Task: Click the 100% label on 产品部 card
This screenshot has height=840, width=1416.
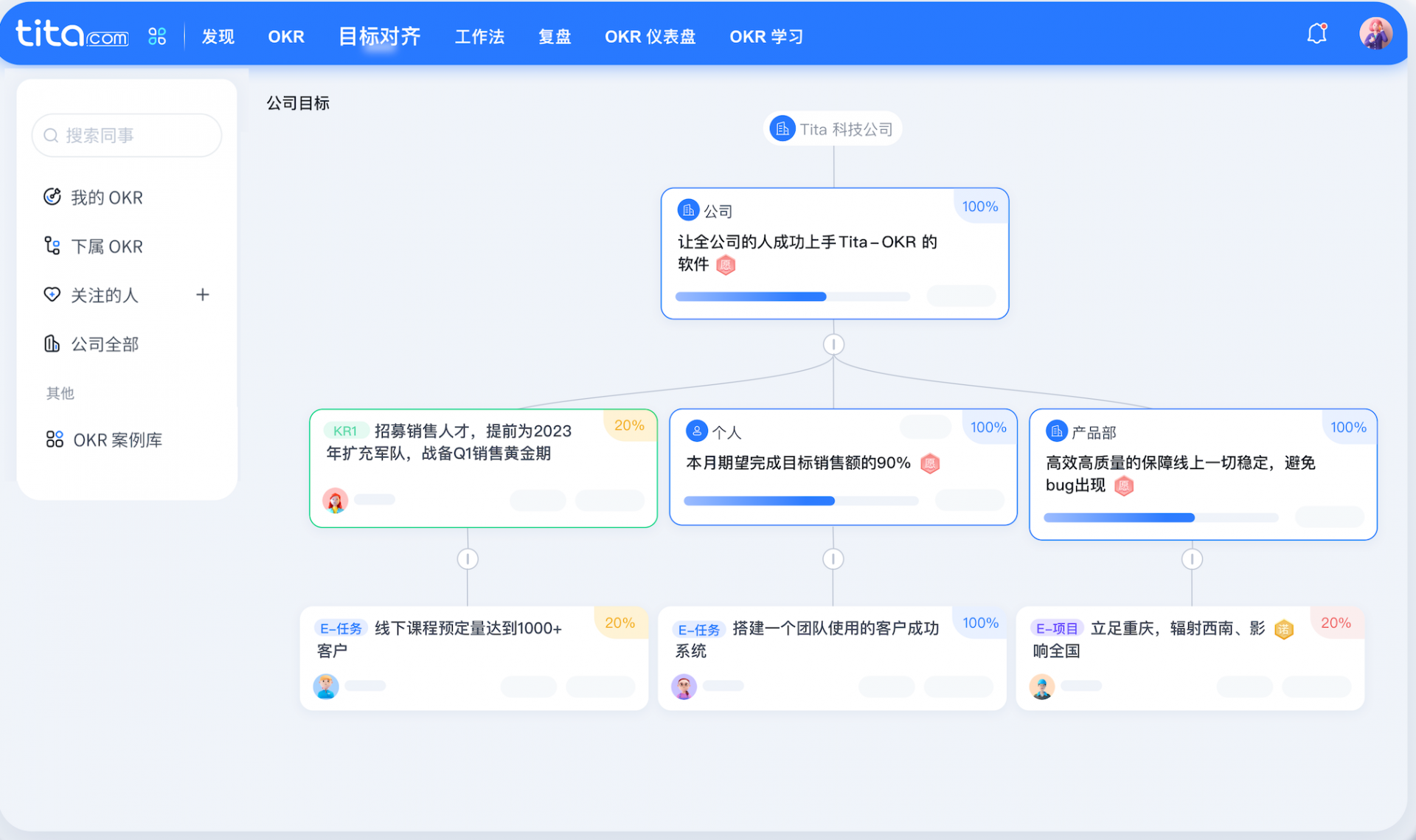Action: (x=1348, y=428)
